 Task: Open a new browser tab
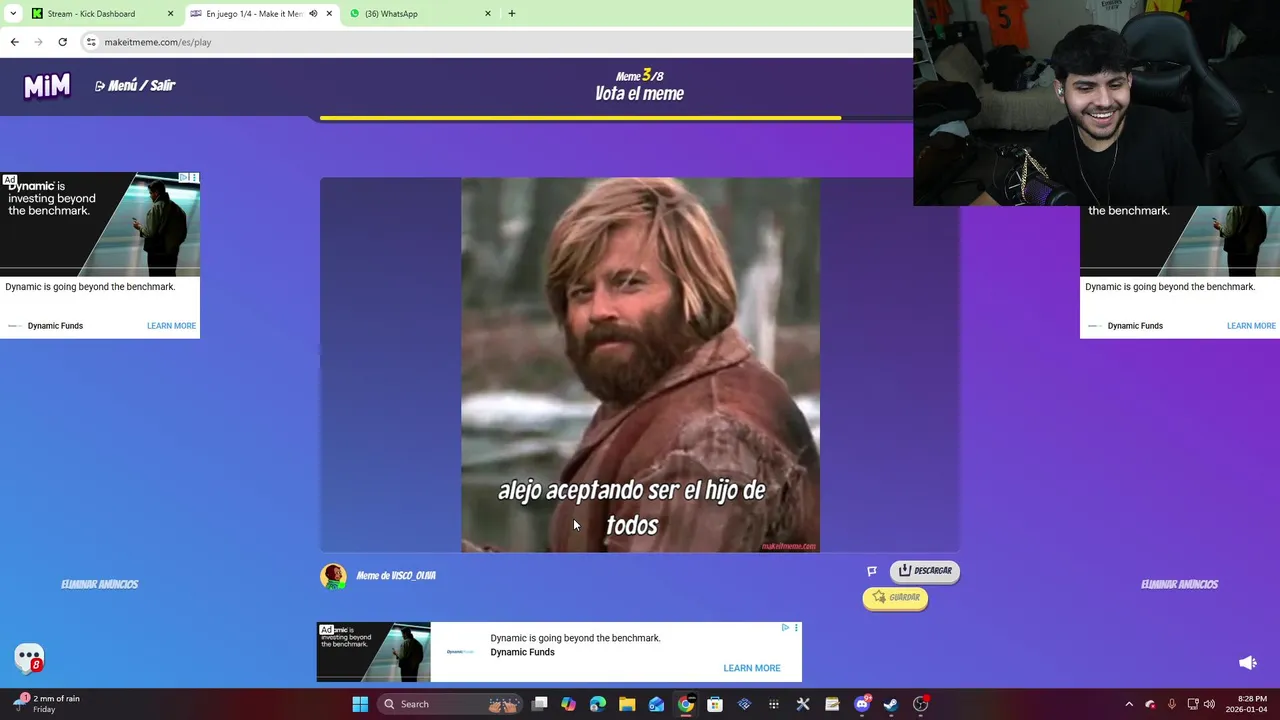coord(512,14)
